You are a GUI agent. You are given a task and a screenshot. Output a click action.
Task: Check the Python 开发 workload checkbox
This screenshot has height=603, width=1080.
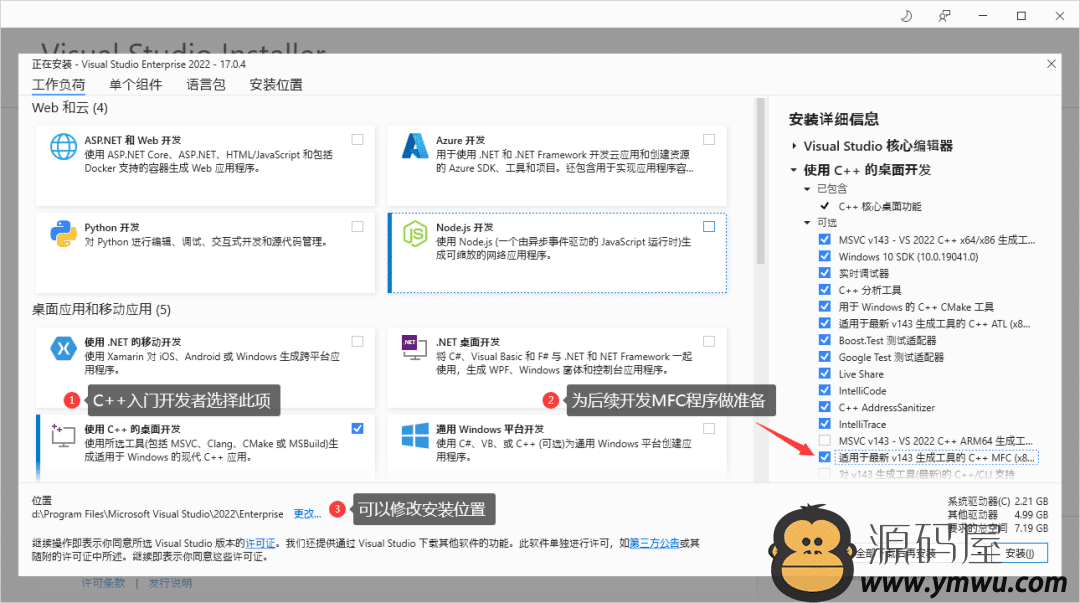point(357,227)
